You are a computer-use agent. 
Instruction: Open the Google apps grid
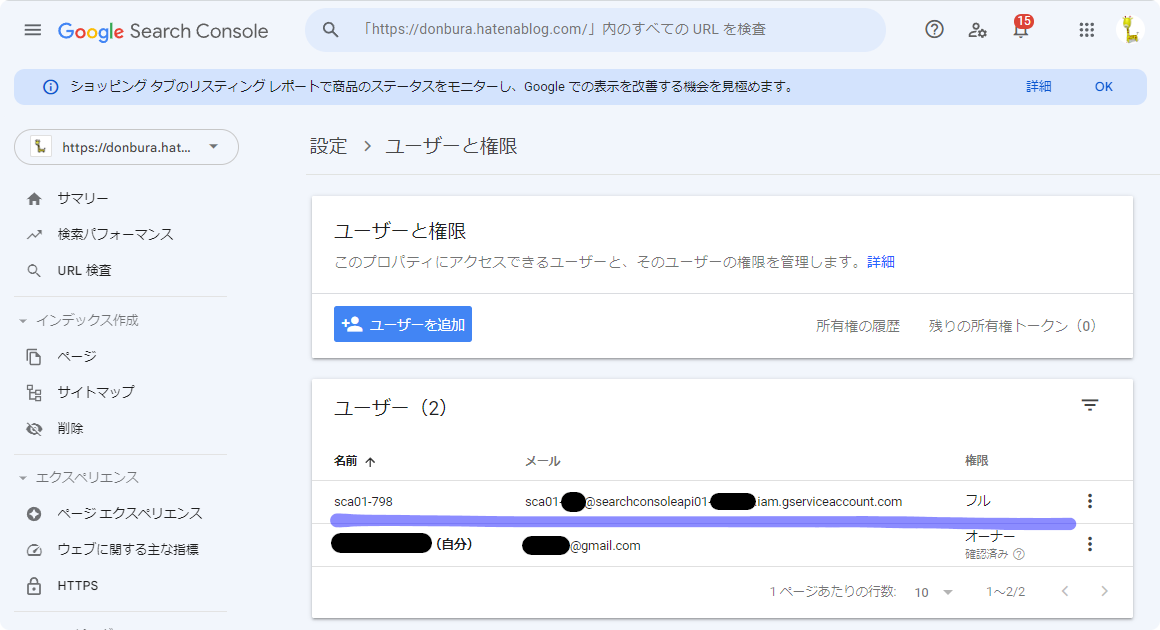click(1086, 30)
